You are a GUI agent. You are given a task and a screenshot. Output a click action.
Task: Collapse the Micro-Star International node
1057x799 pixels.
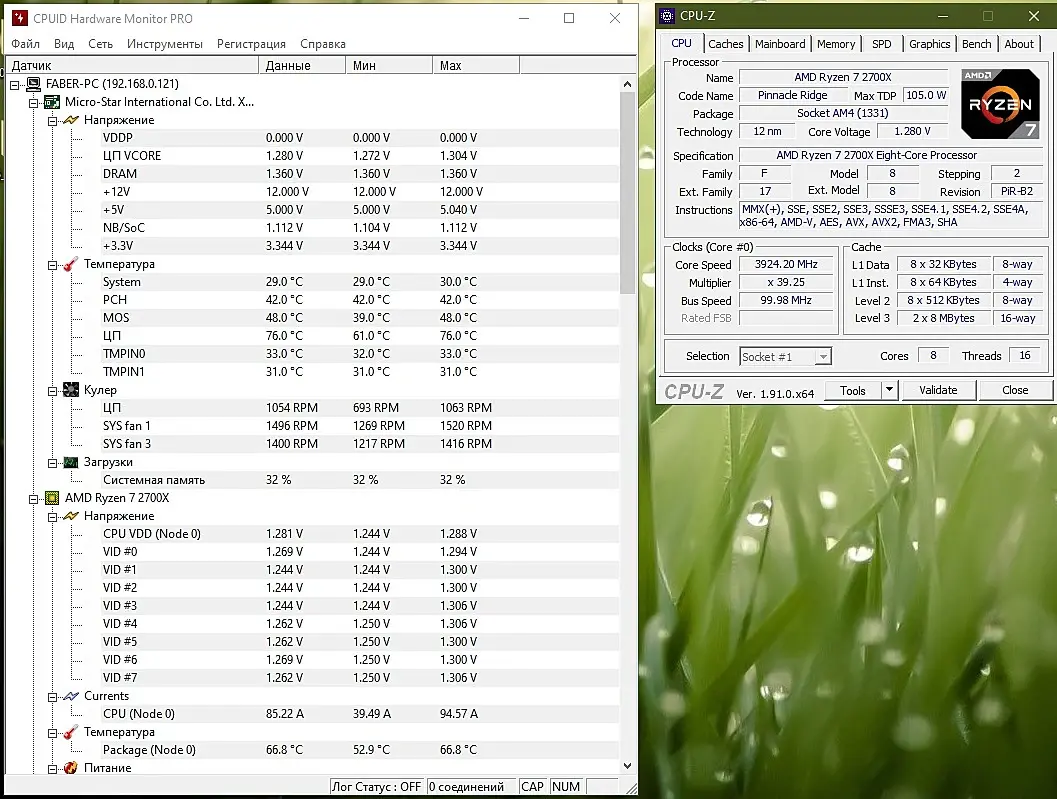point(33,103)
